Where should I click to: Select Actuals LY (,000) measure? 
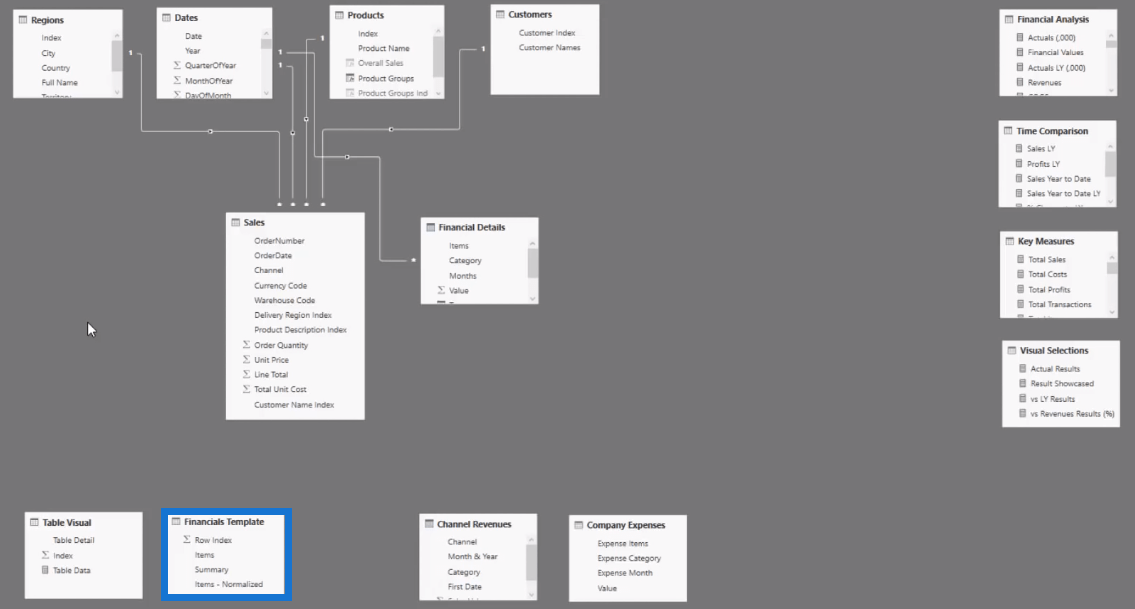(1056, 68)
